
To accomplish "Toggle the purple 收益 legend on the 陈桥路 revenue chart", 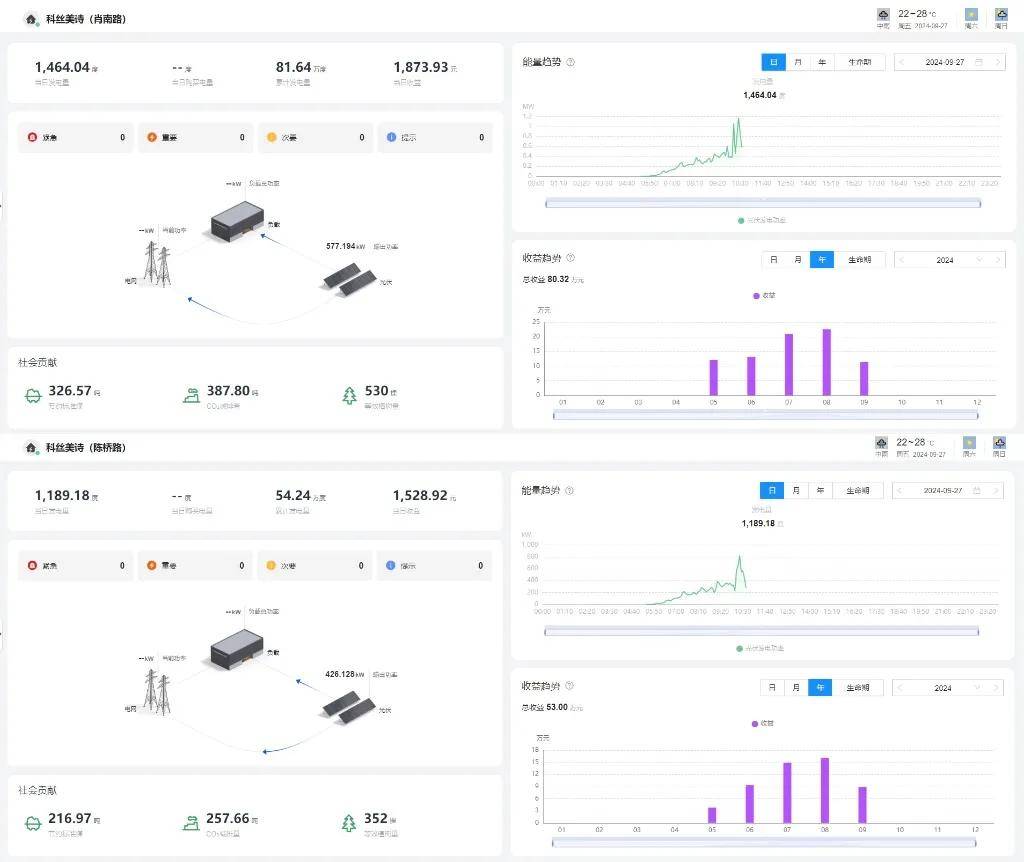I will [x=763, y=724].
